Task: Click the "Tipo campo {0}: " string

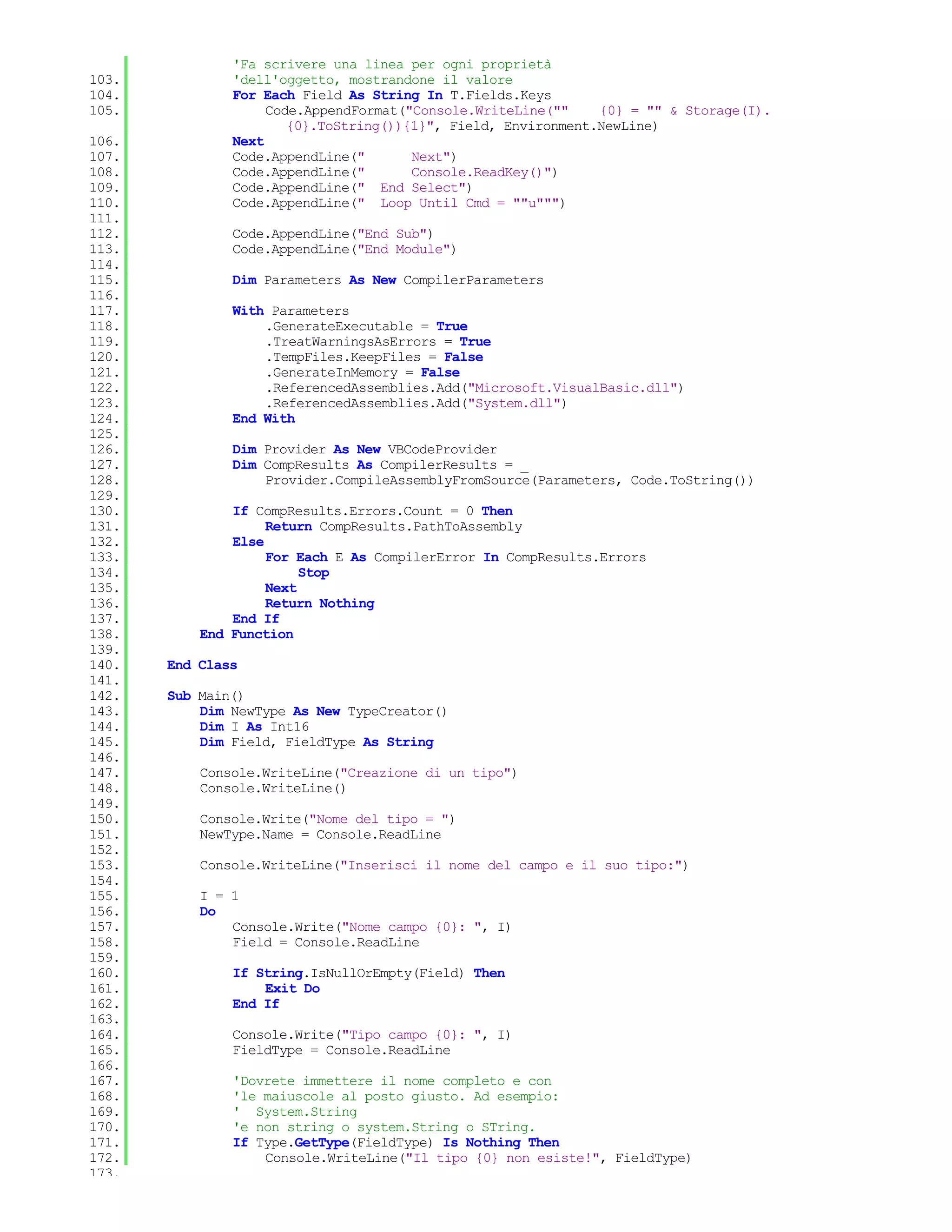Action: pos(412,1035)
